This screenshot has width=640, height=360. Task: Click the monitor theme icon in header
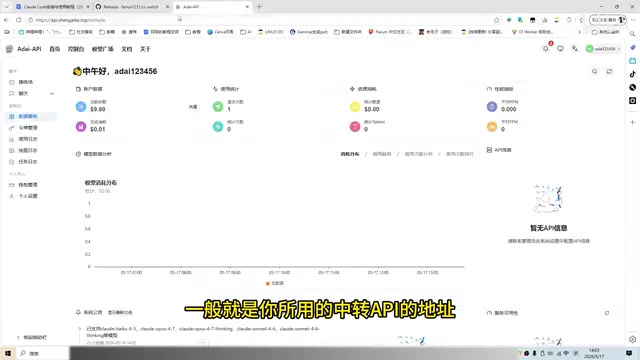point(560,49)
